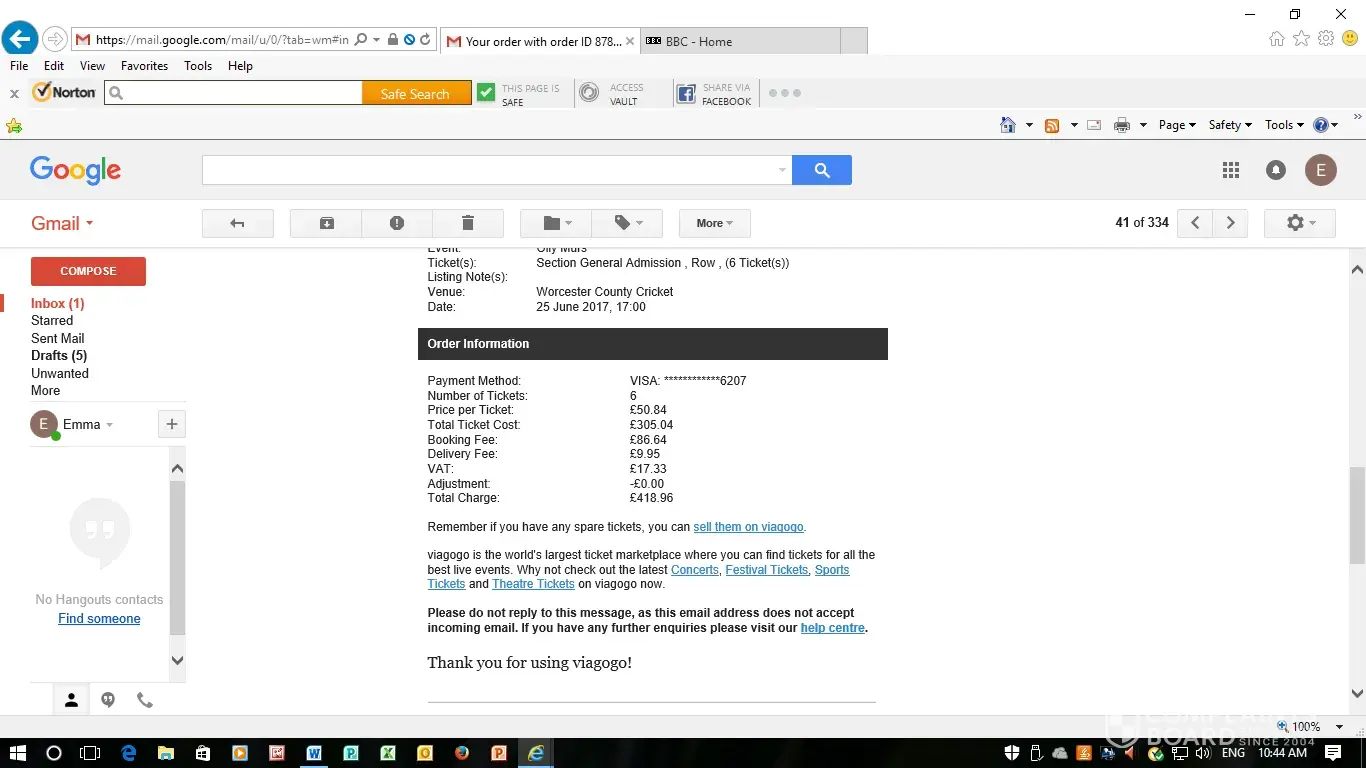Image resolution: width=1366 pixels, height=768 pixels.
Task: Report this email as spam
Action: tap(397, 223)
